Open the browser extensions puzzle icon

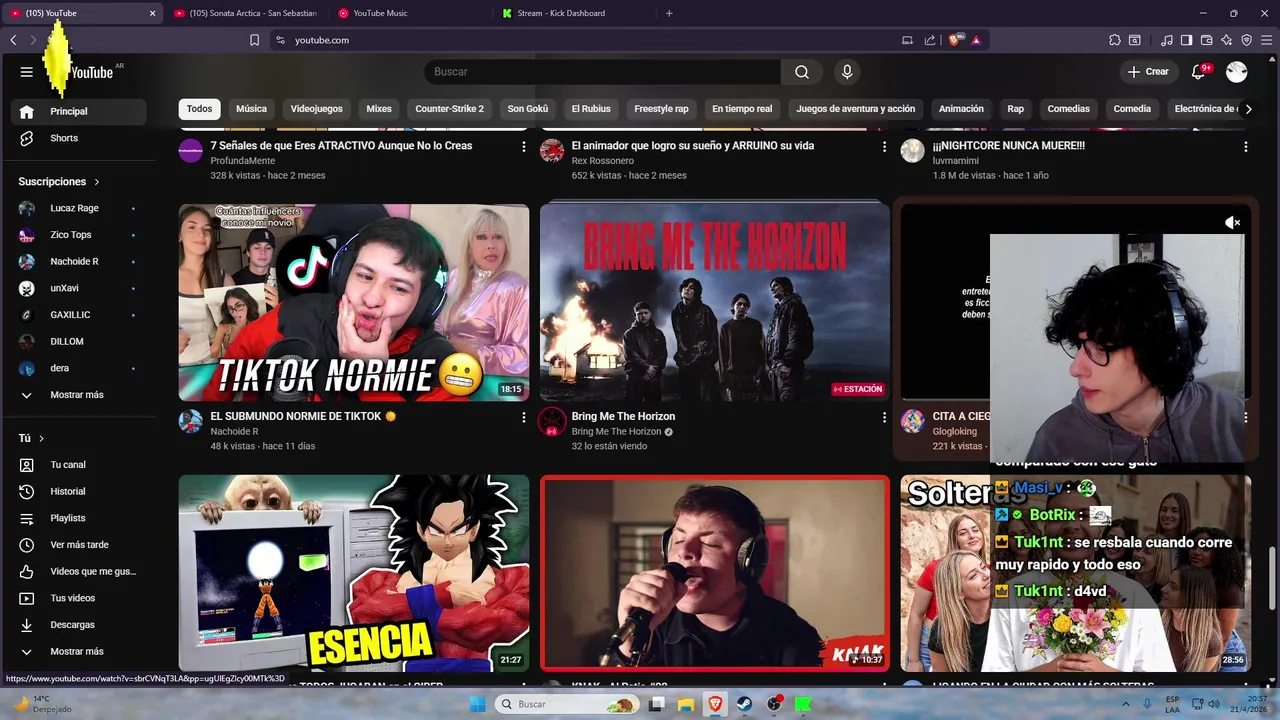[1115, 40]
